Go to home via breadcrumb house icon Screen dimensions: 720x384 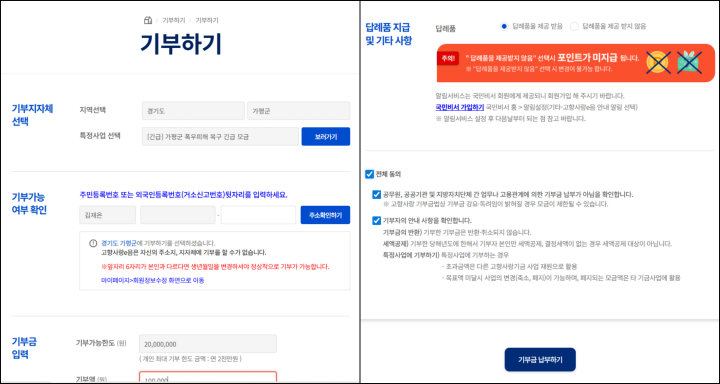[148, 20]
